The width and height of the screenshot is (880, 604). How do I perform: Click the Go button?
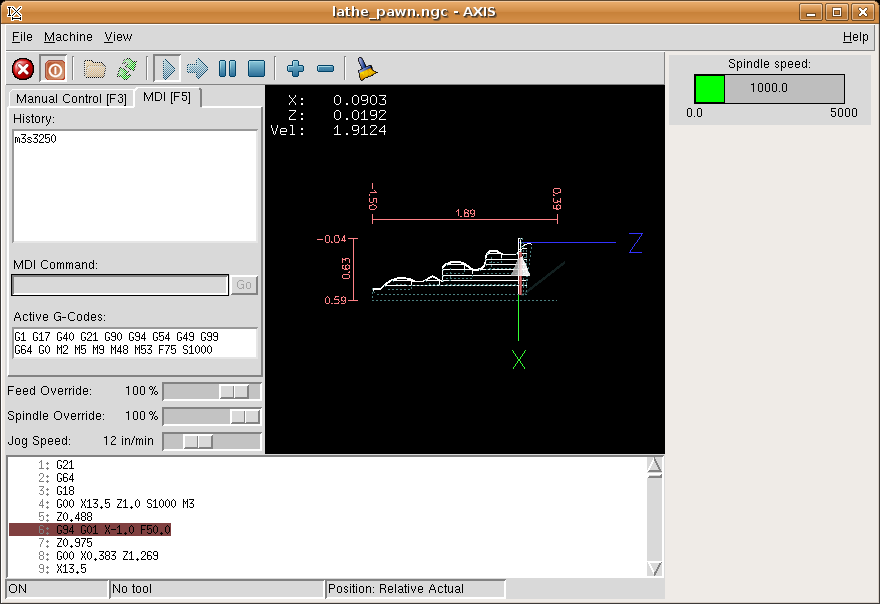point(244,285)
